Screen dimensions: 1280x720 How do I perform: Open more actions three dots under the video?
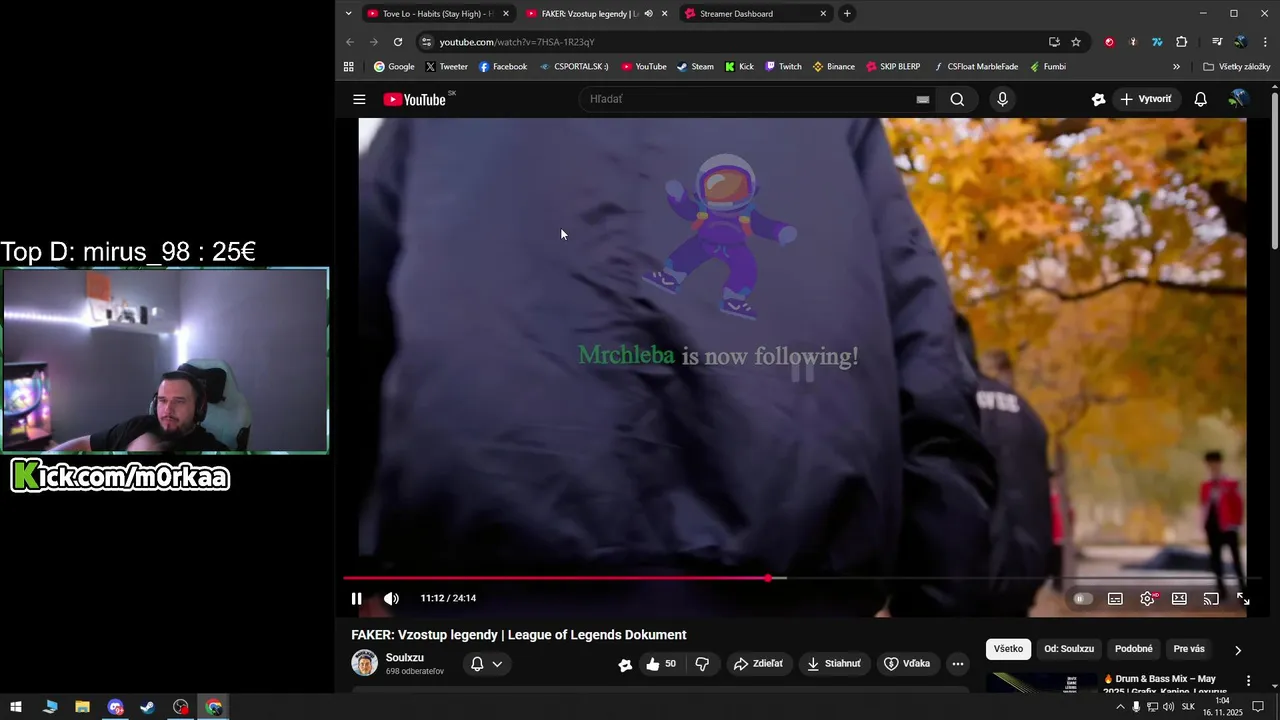(957, 664)
